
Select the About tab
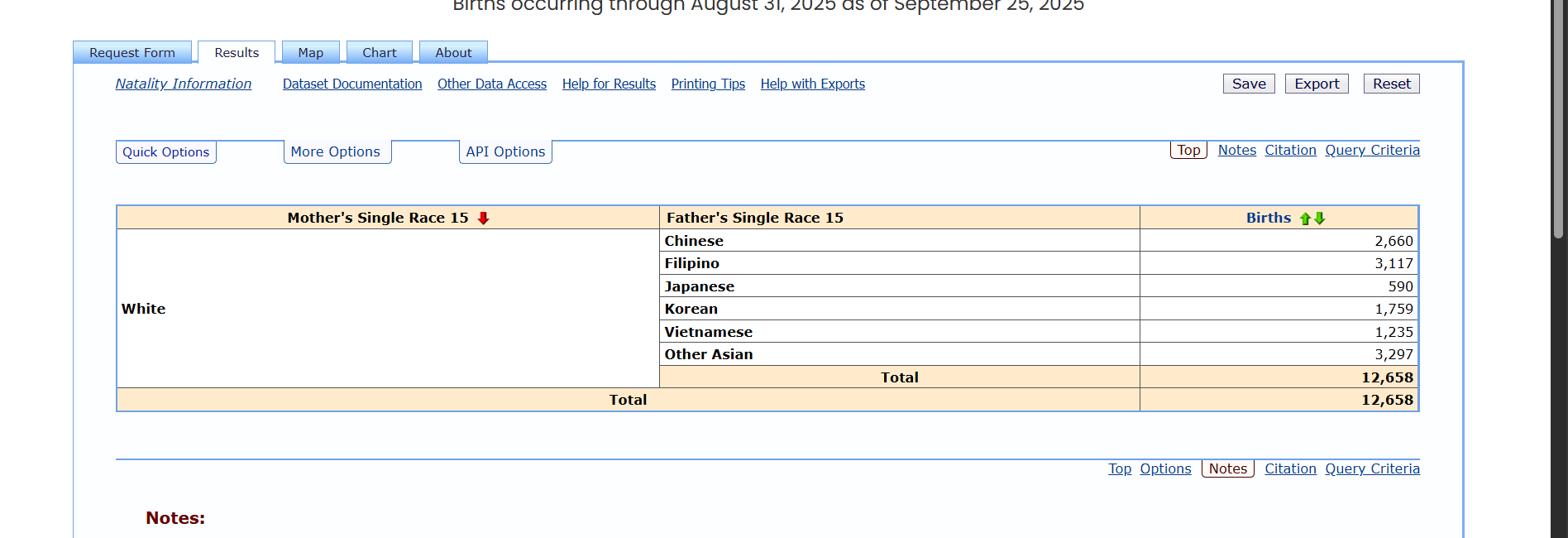coord(453,52)
